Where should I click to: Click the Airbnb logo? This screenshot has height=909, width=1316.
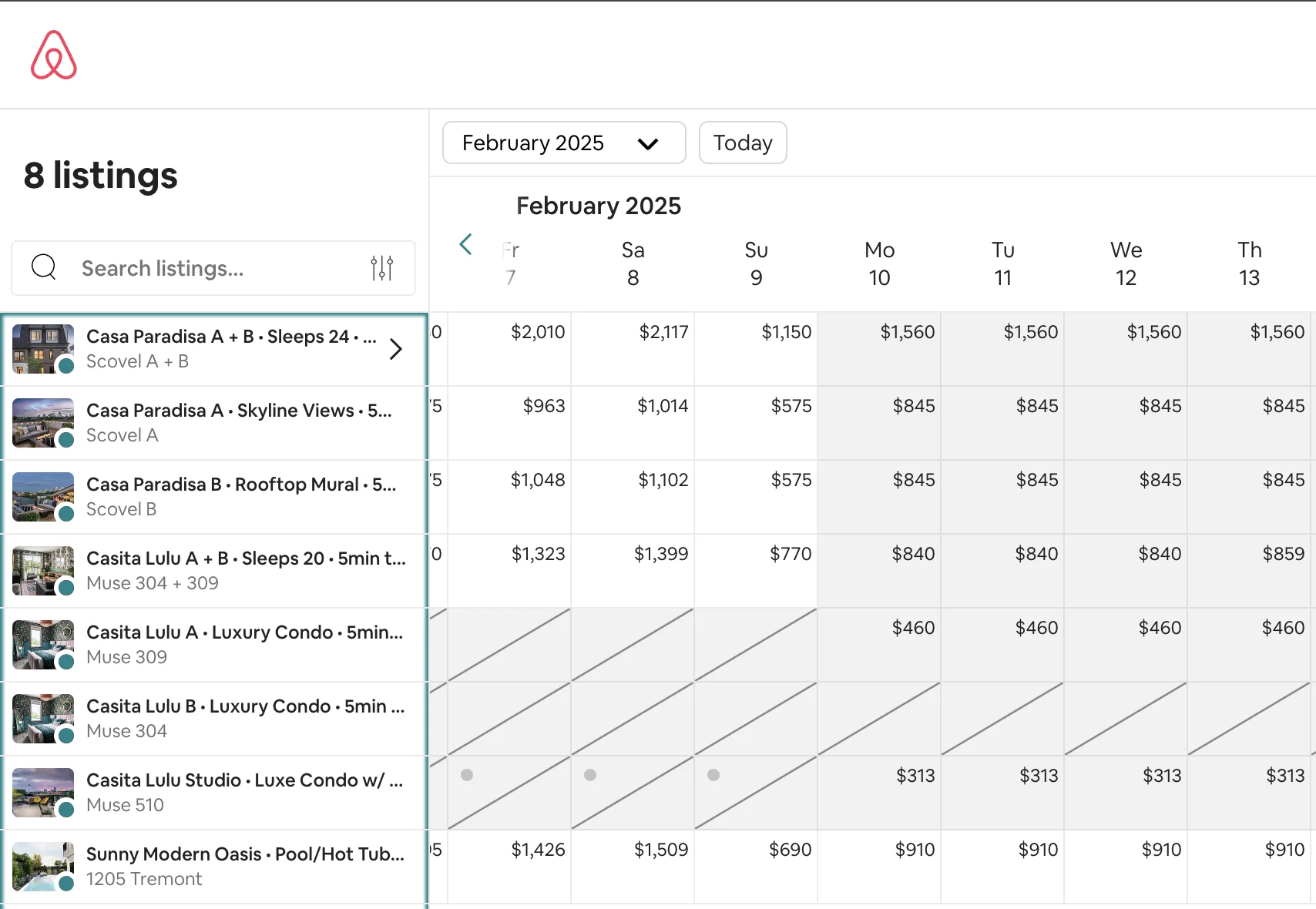[x=54, y=55]
